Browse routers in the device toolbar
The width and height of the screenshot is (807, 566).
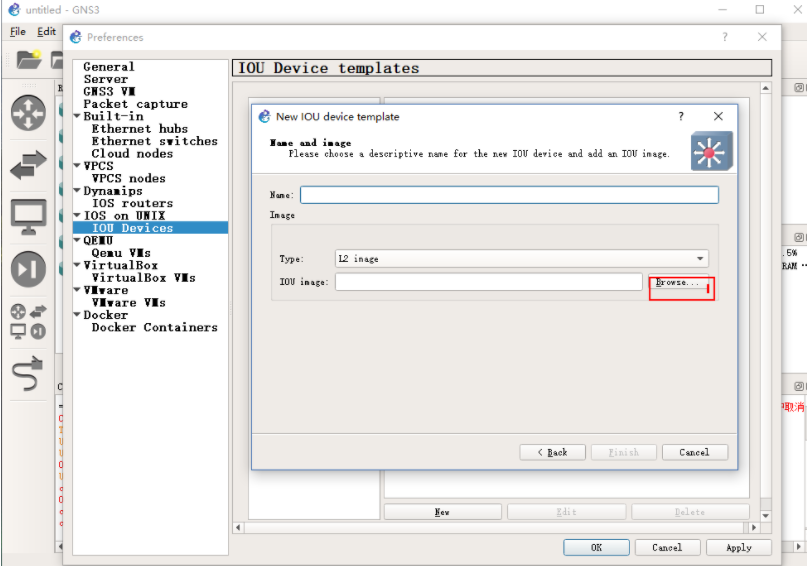28,112
